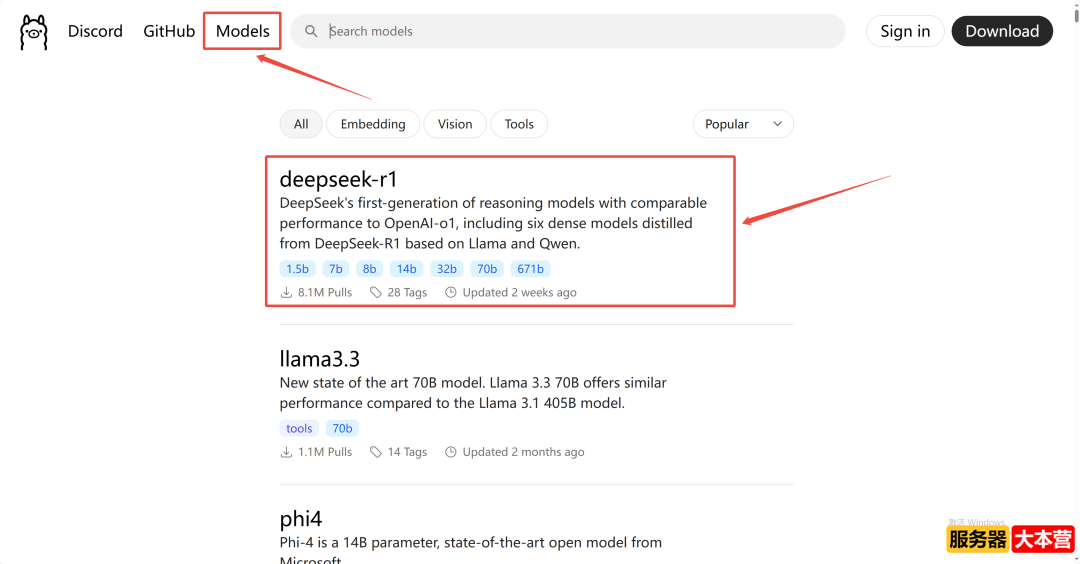
Task: Click the search magnifier icon
Action: click(311, 31)
